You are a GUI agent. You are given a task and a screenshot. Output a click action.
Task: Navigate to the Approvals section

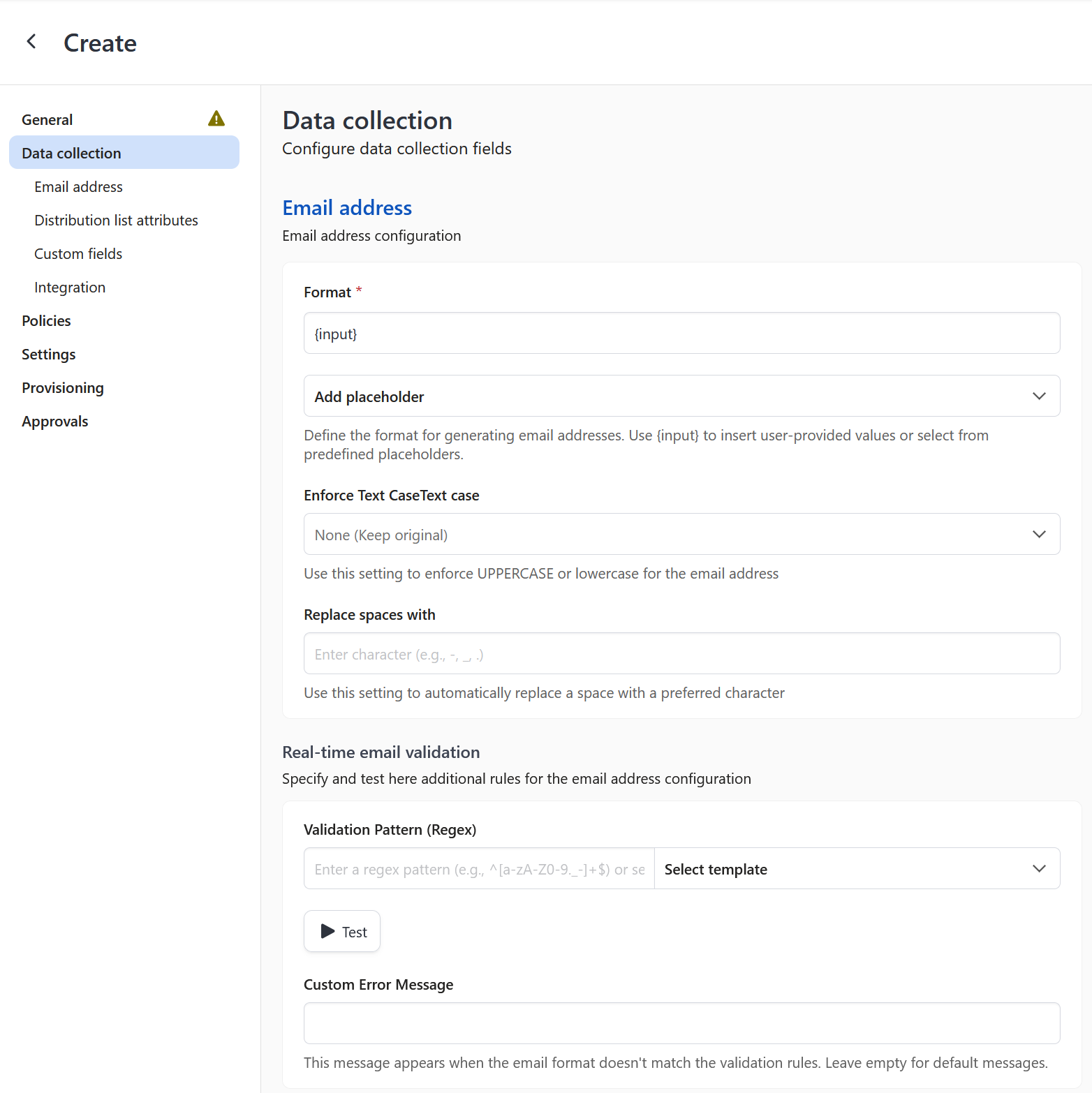pos(54,421)
